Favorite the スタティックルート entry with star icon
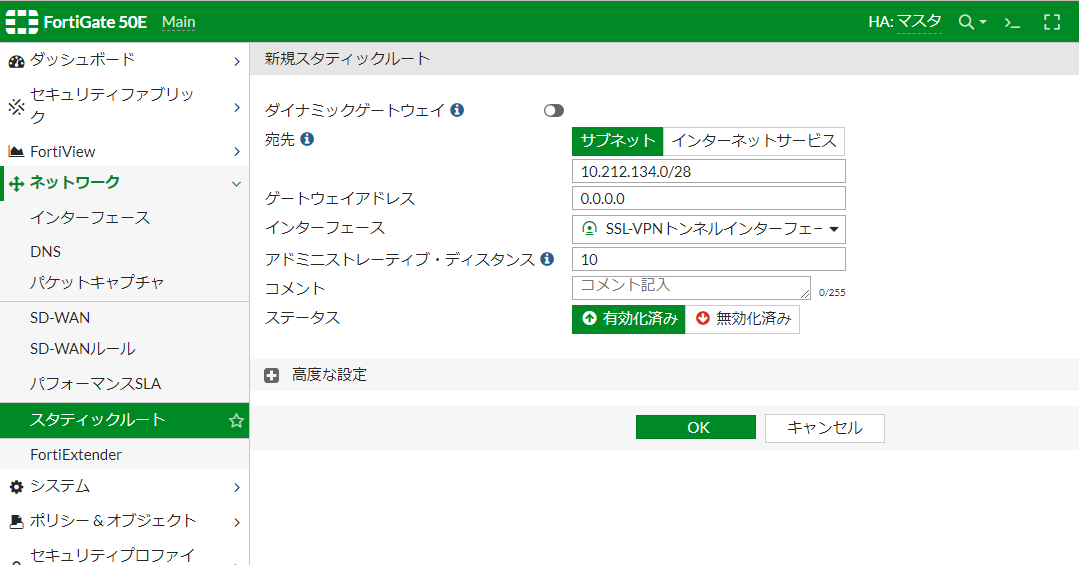This screenshot has height=565, width=1079. (236, 420)
